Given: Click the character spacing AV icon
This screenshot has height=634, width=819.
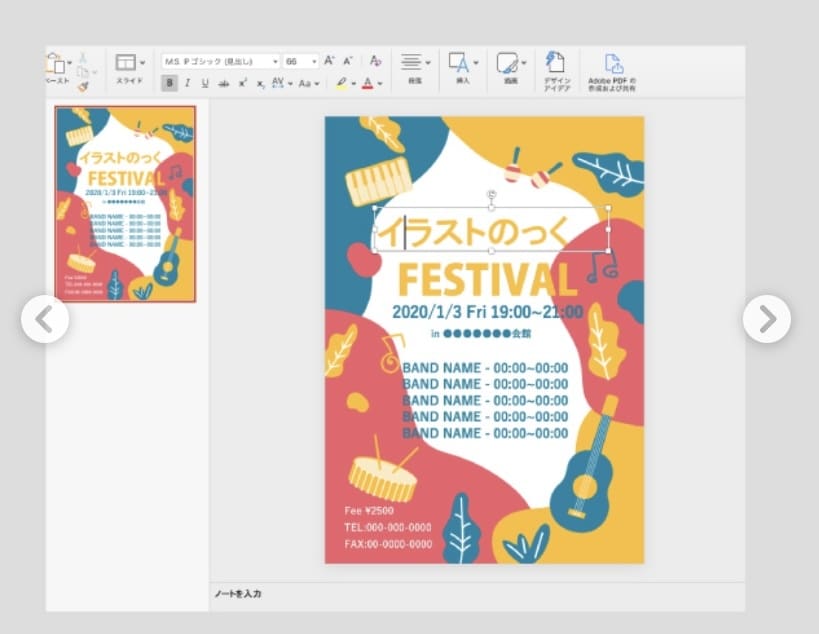Looking at the screenshot, I should [278, 83].
